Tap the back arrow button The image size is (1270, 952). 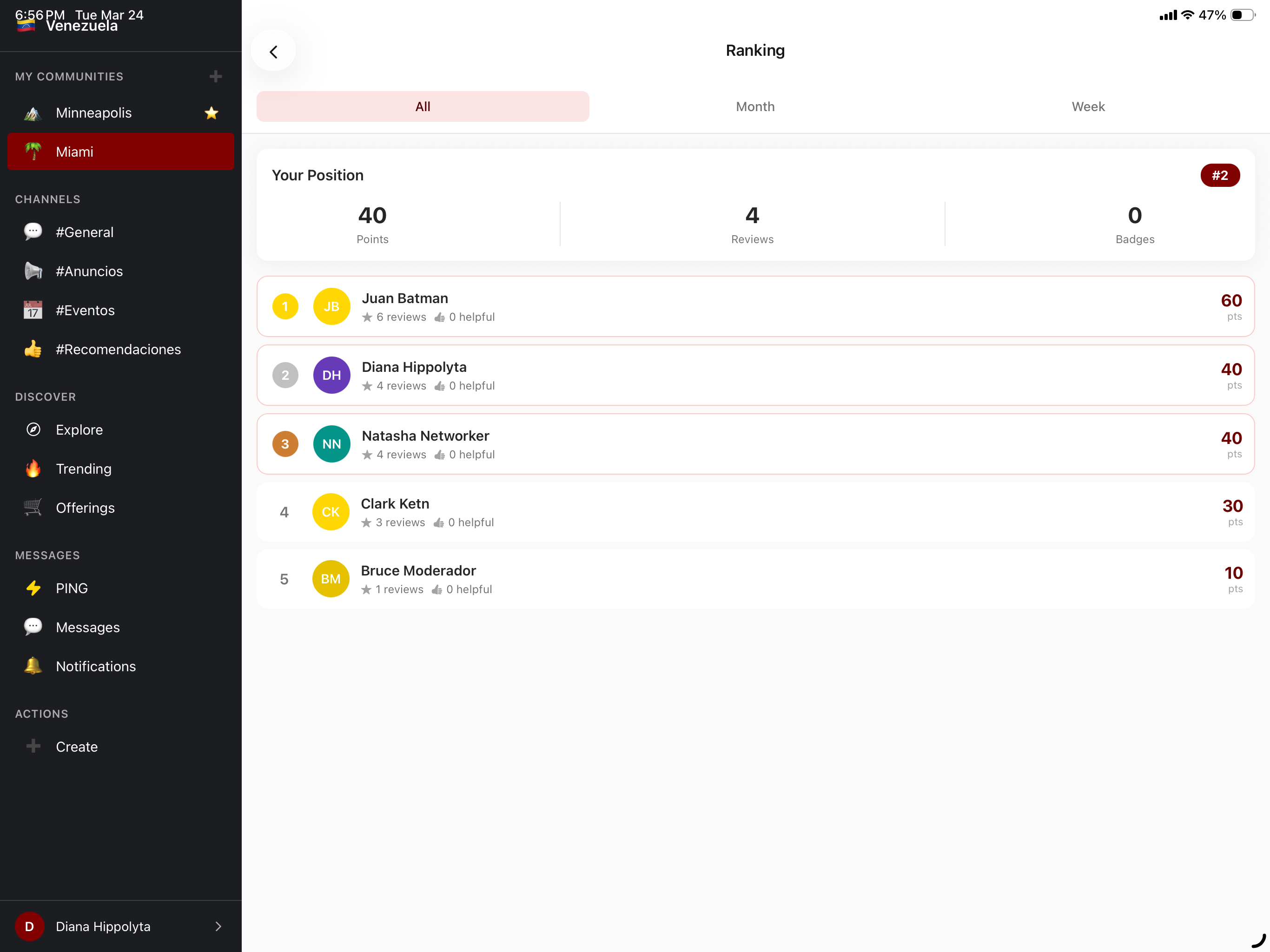[x=273, y=52]
